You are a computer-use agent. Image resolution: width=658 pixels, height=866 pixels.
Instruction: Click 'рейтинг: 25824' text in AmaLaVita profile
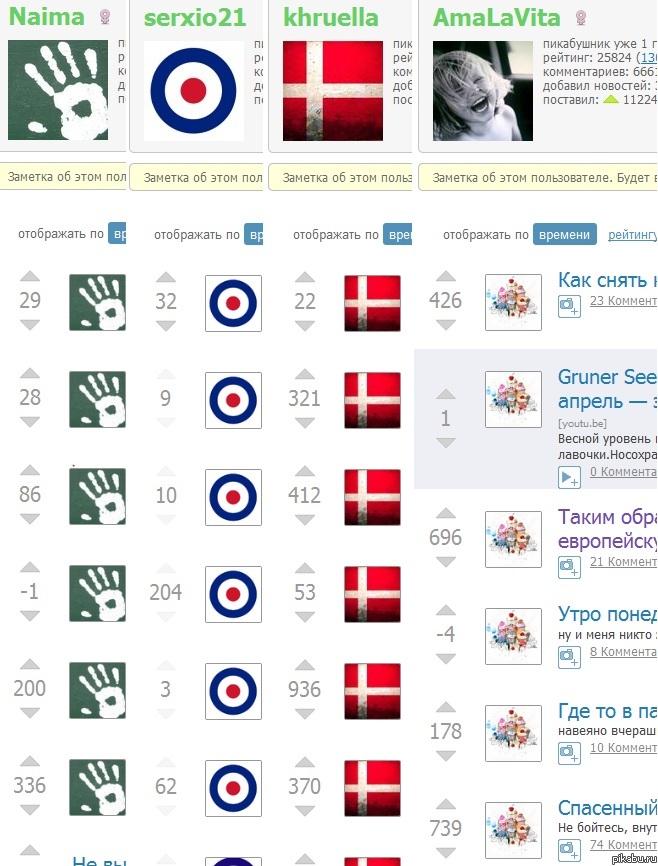[x=587, y=57]
